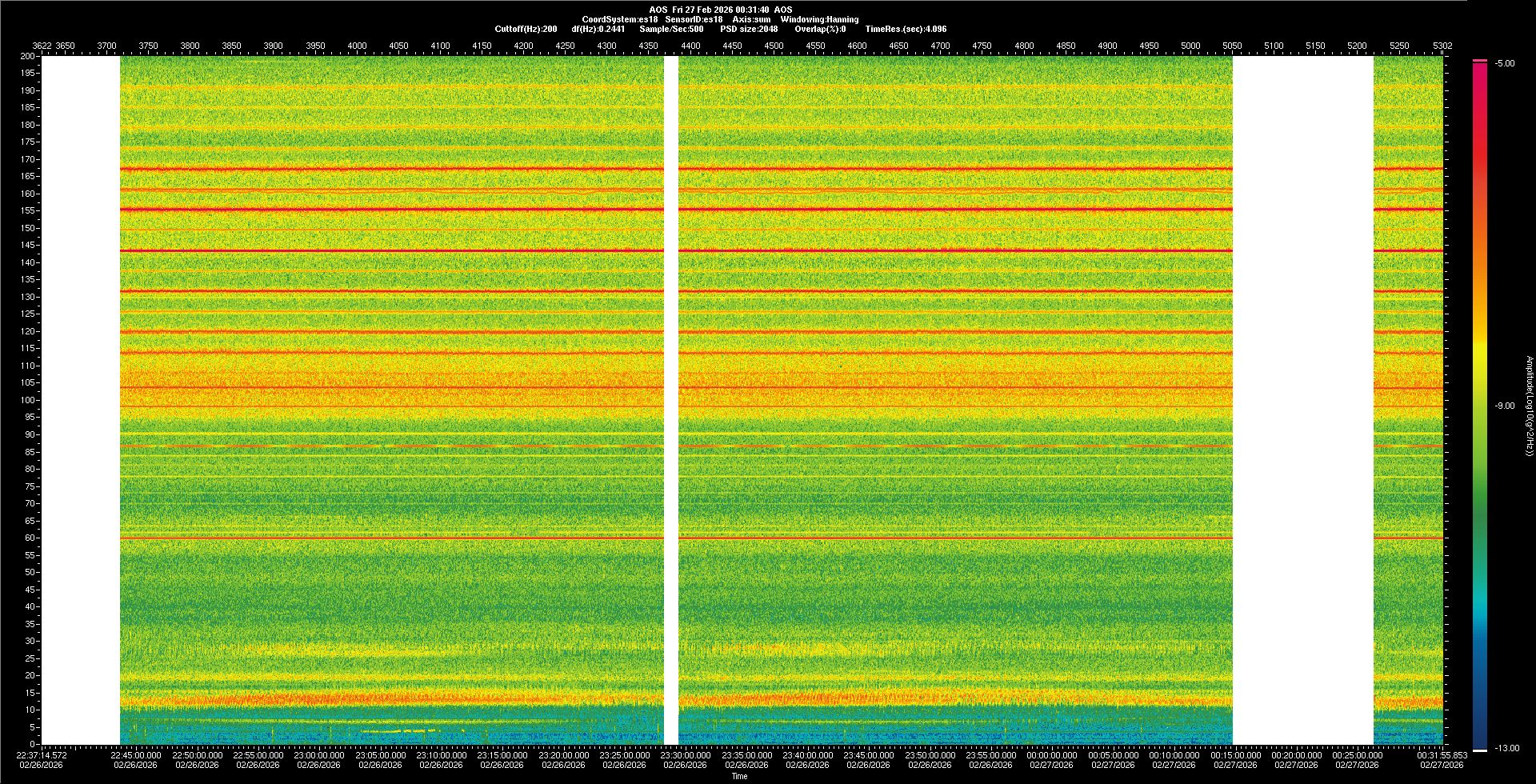Click the vertical Amplitude axis title

(1529, 406)
